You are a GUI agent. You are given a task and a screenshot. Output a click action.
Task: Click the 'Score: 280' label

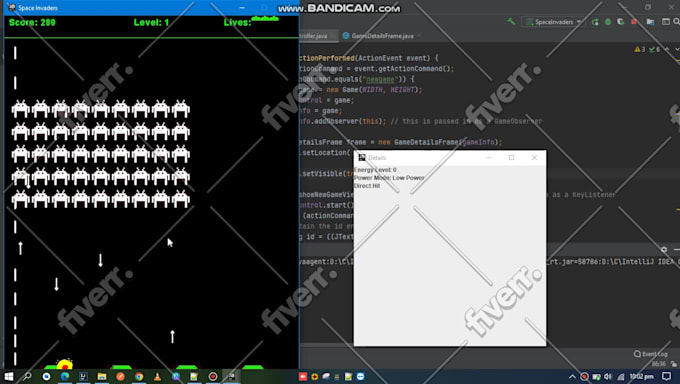pos(32,23)
